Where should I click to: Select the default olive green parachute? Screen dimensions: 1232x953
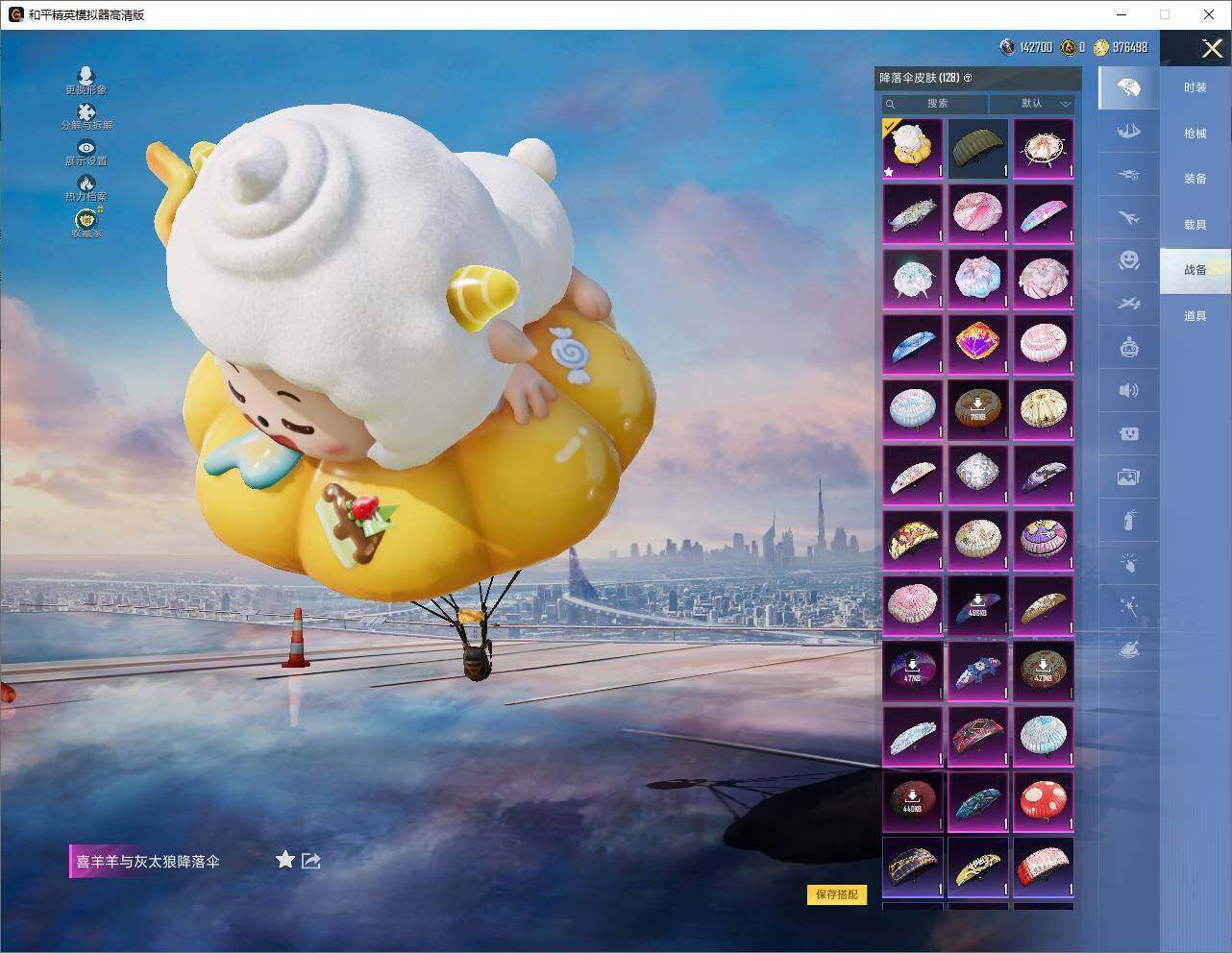tap(978, 149)
